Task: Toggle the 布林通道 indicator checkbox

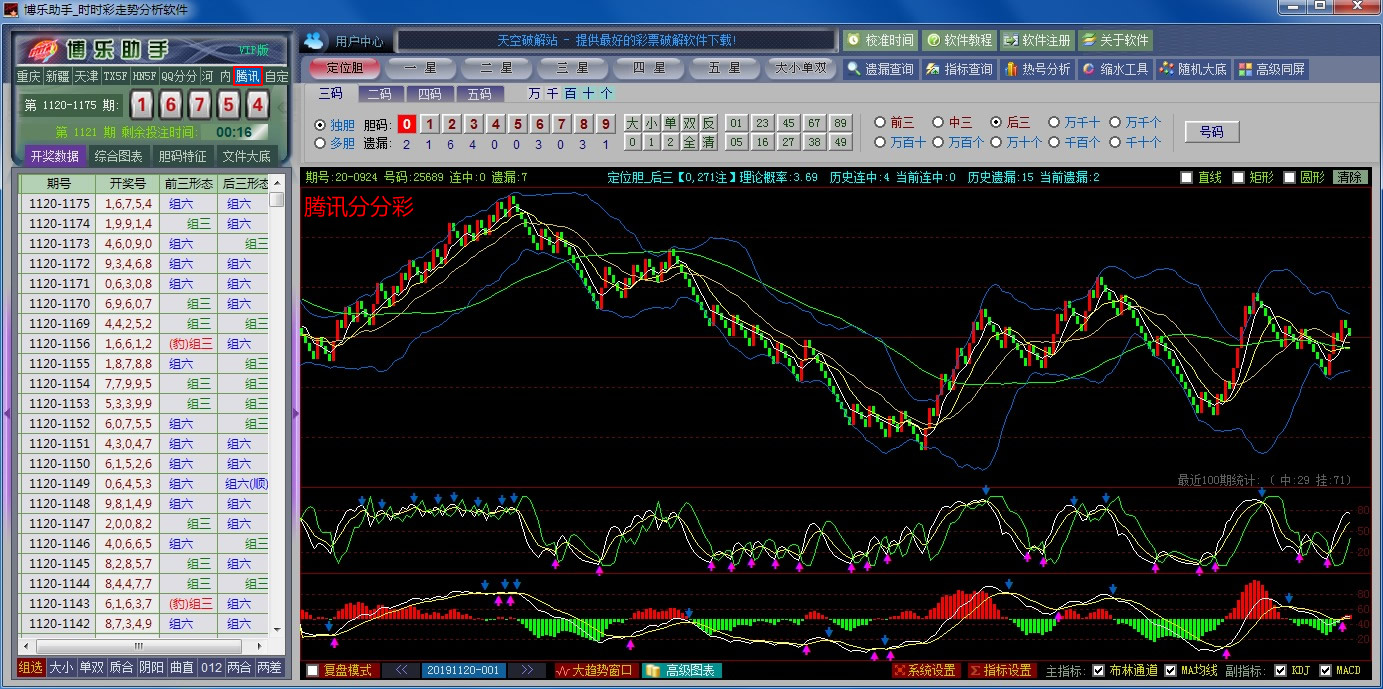Action: pos(1098,671)
